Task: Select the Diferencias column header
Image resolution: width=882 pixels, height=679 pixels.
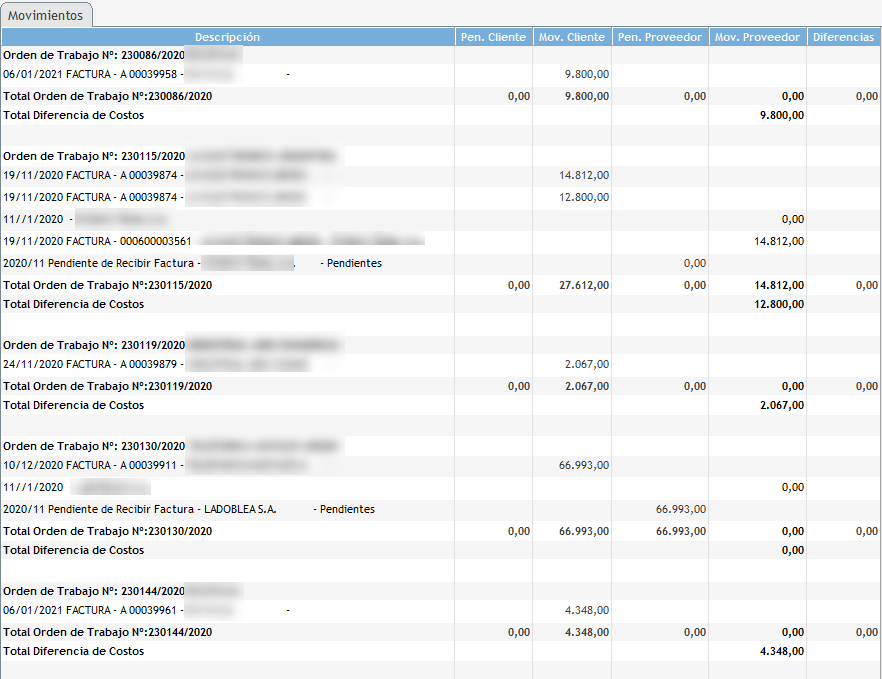Action: point(843,37)
